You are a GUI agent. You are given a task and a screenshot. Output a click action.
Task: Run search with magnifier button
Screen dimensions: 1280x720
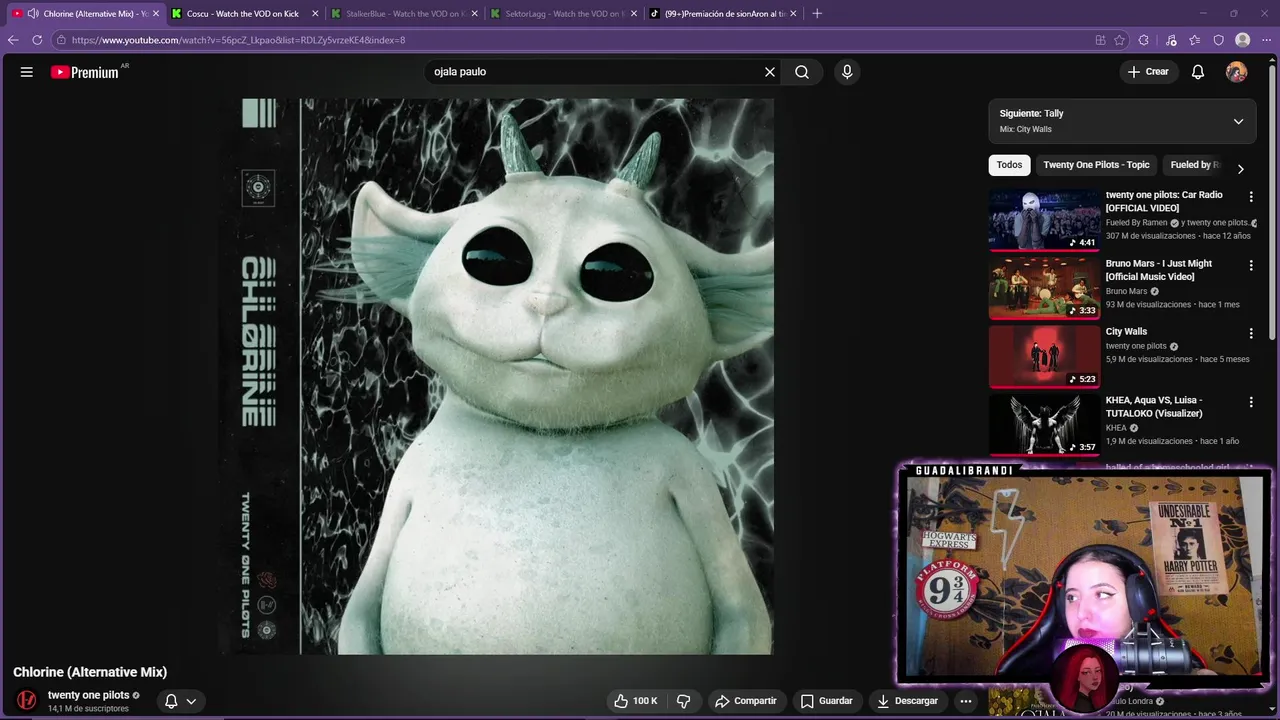click(x=802, y=72)
